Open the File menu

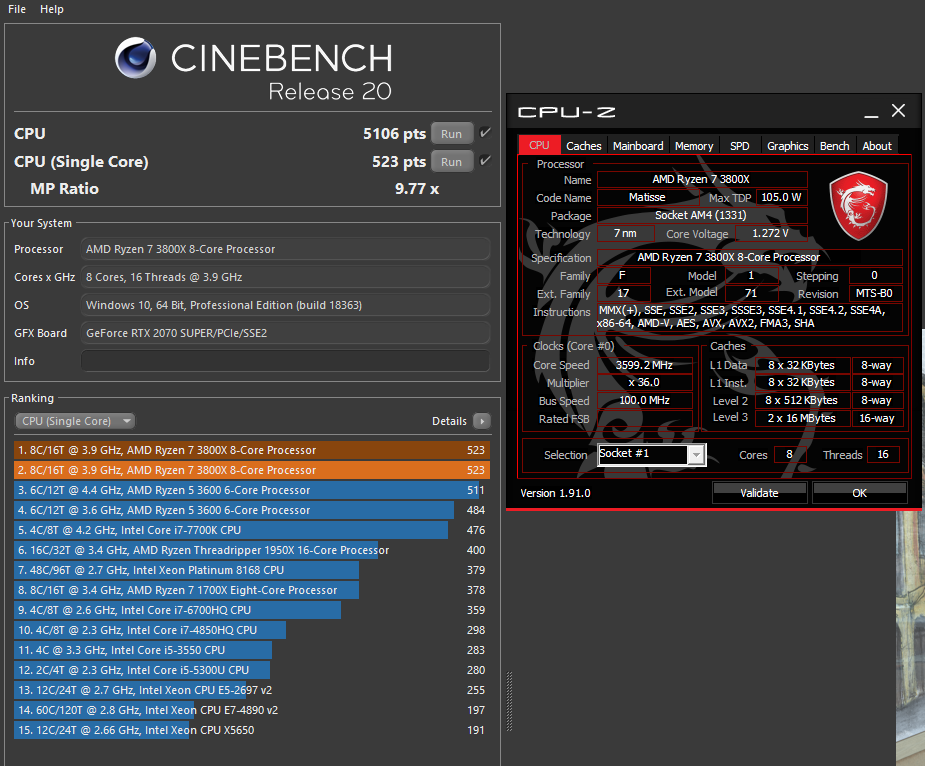point(17,9)
